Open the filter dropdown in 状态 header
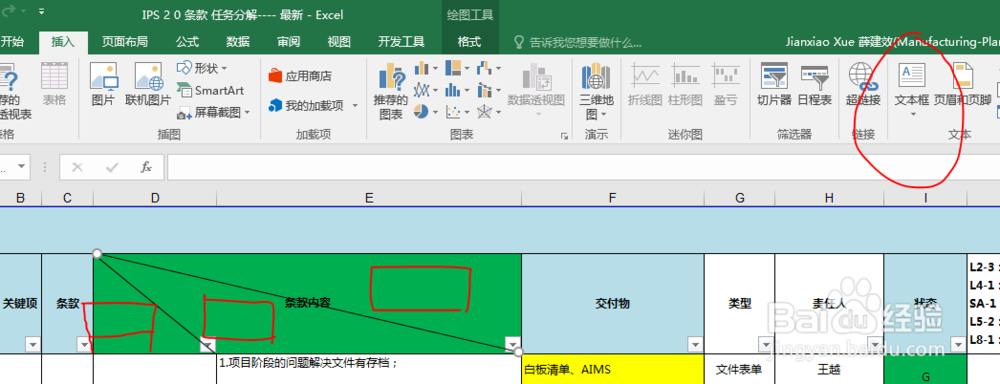The image size is (1000, 384). (x=957, y=344)
